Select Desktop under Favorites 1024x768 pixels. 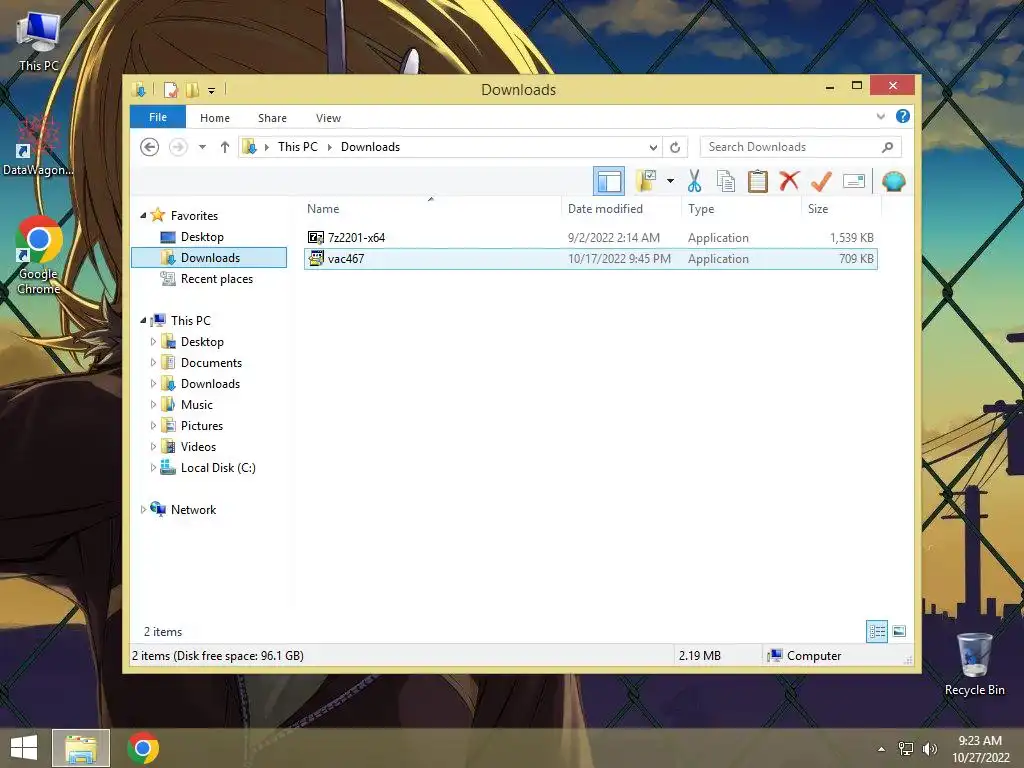click(202, 237)
